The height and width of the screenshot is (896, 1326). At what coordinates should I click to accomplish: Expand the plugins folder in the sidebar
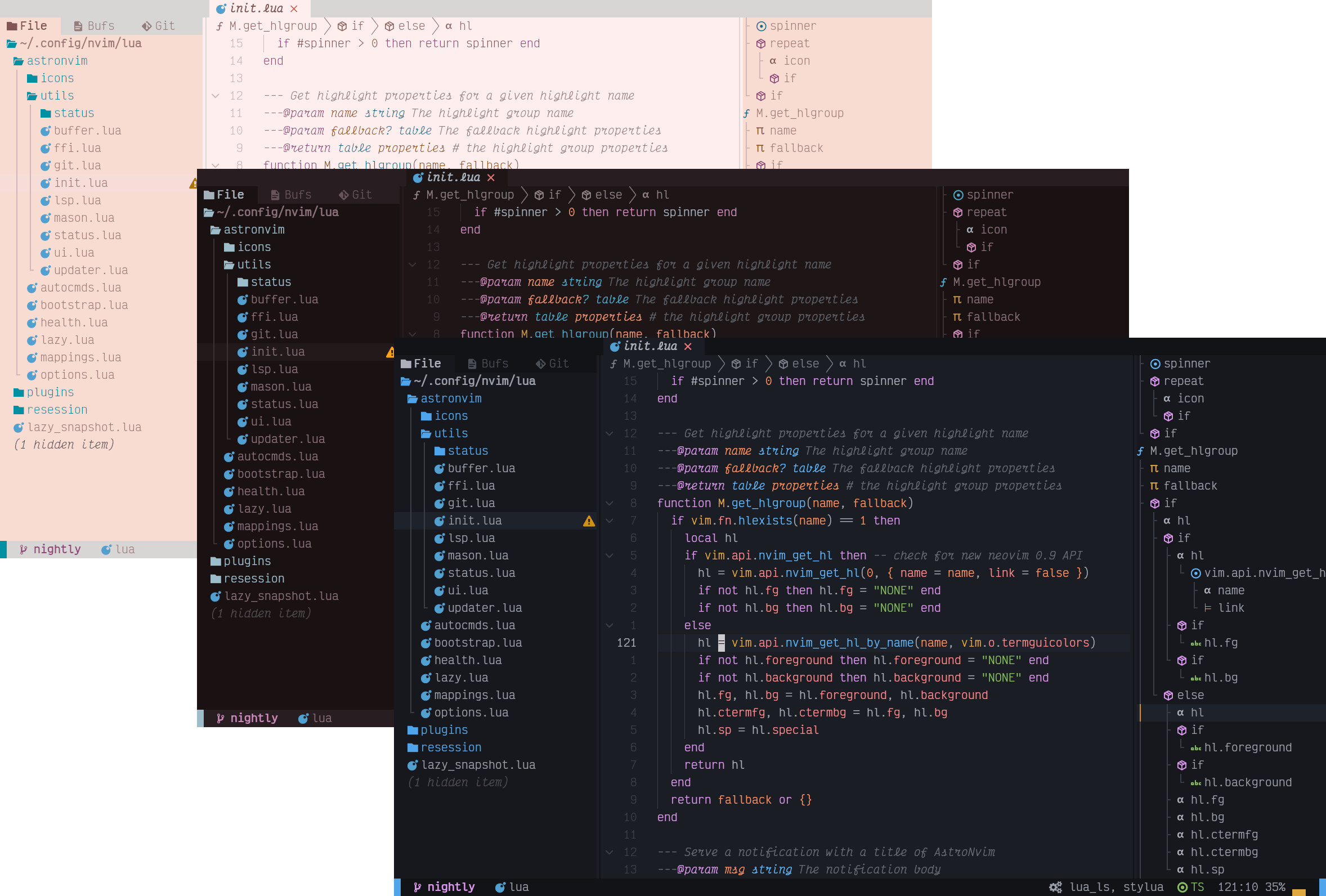coord(444,729)
